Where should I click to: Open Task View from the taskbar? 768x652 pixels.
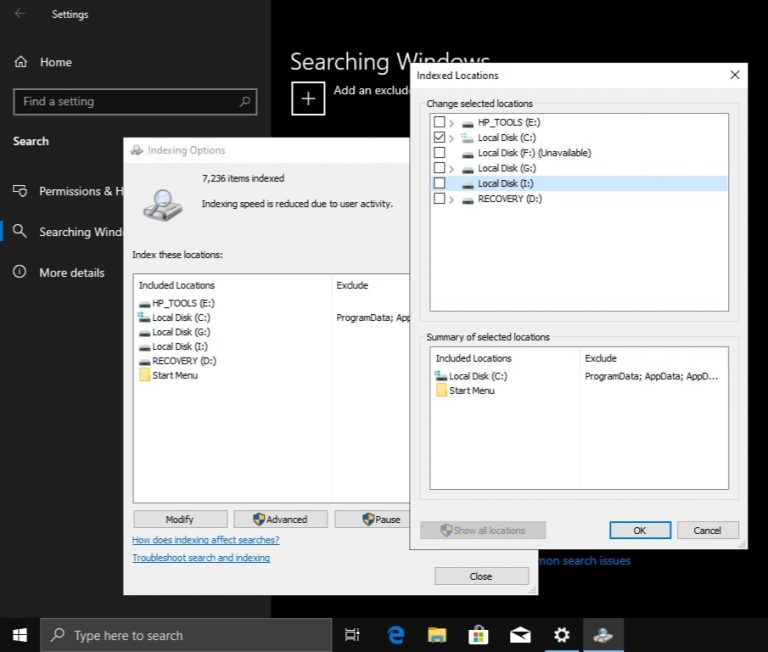pyautogui.click(x=352, y=634)
